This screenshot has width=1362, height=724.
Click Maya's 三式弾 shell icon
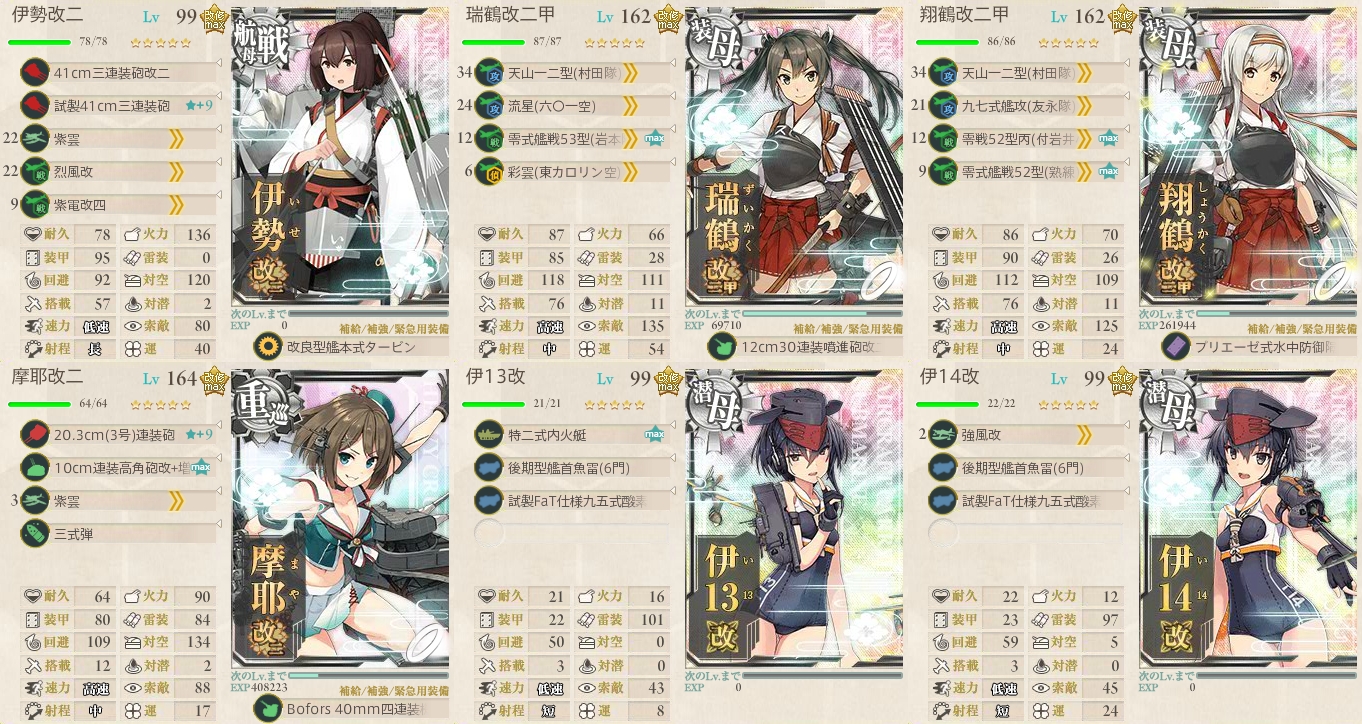pyautogui.click(x=34, y=533)
